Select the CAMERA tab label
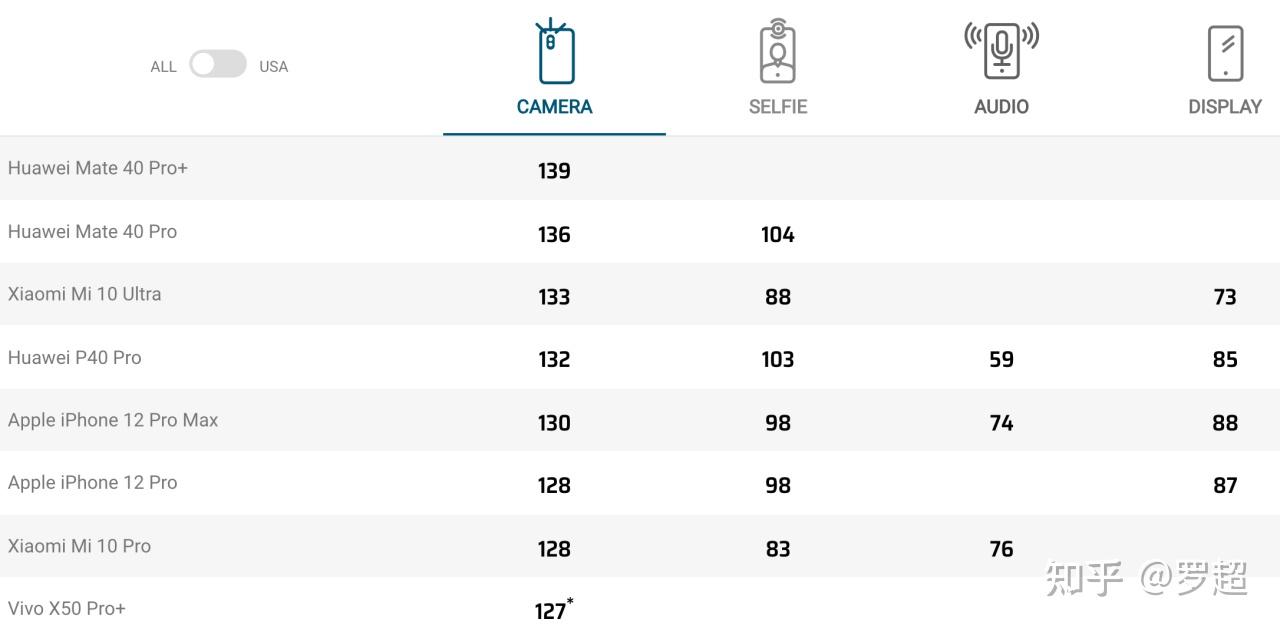Viewport: 1280px width, 629px height. (x=555, y=107)
